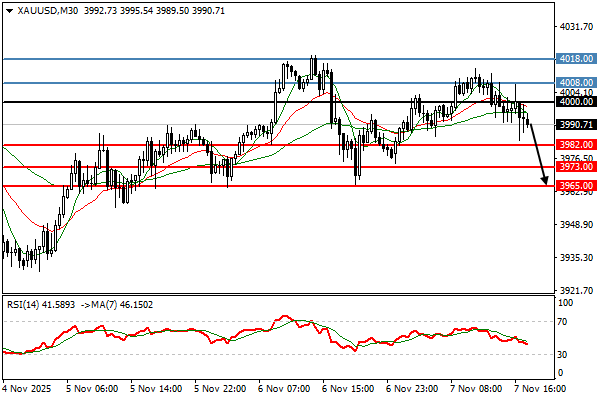
Task: Click the 3921.70 price scale value
Action: click(x=575, y=291)
